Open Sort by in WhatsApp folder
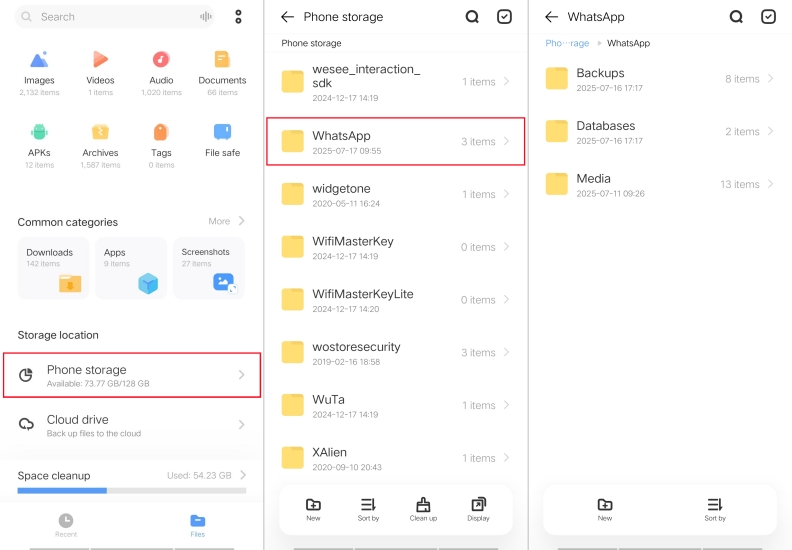This screenshot has width=792, height=550. pos(714,509)
